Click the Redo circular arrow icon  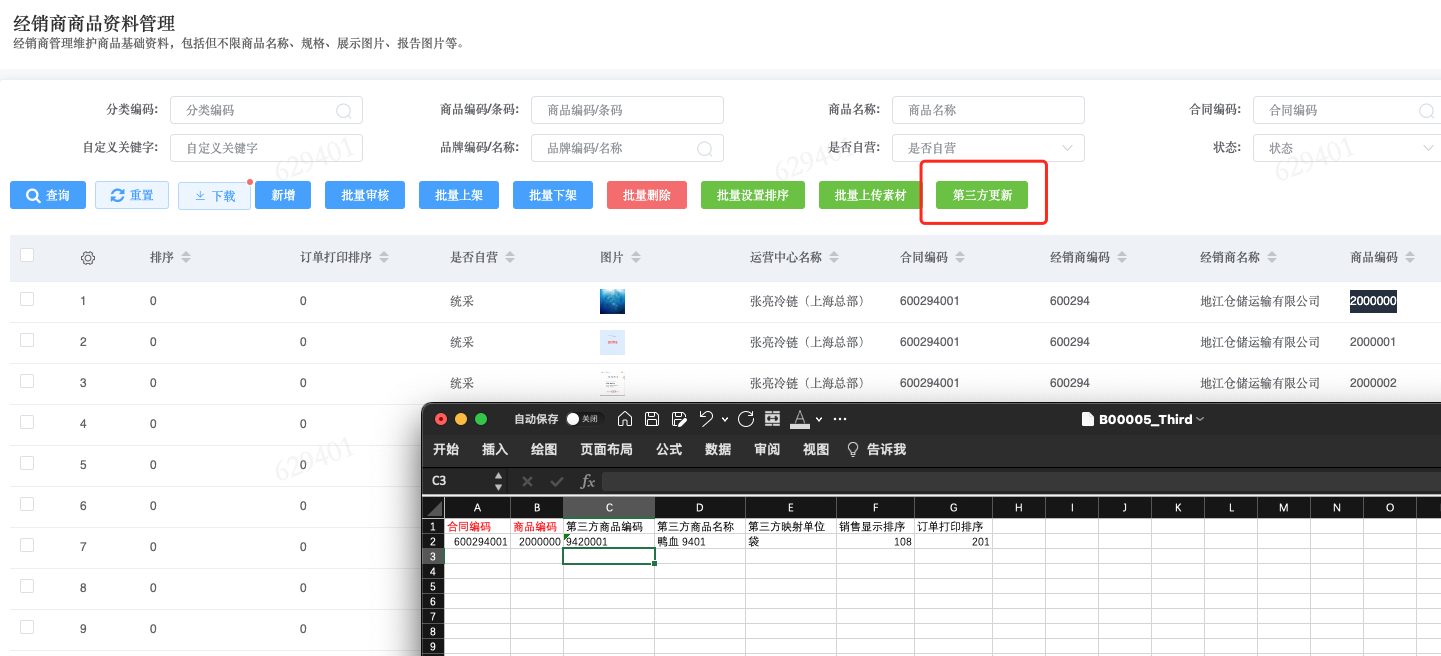click(x=746, y=419)
